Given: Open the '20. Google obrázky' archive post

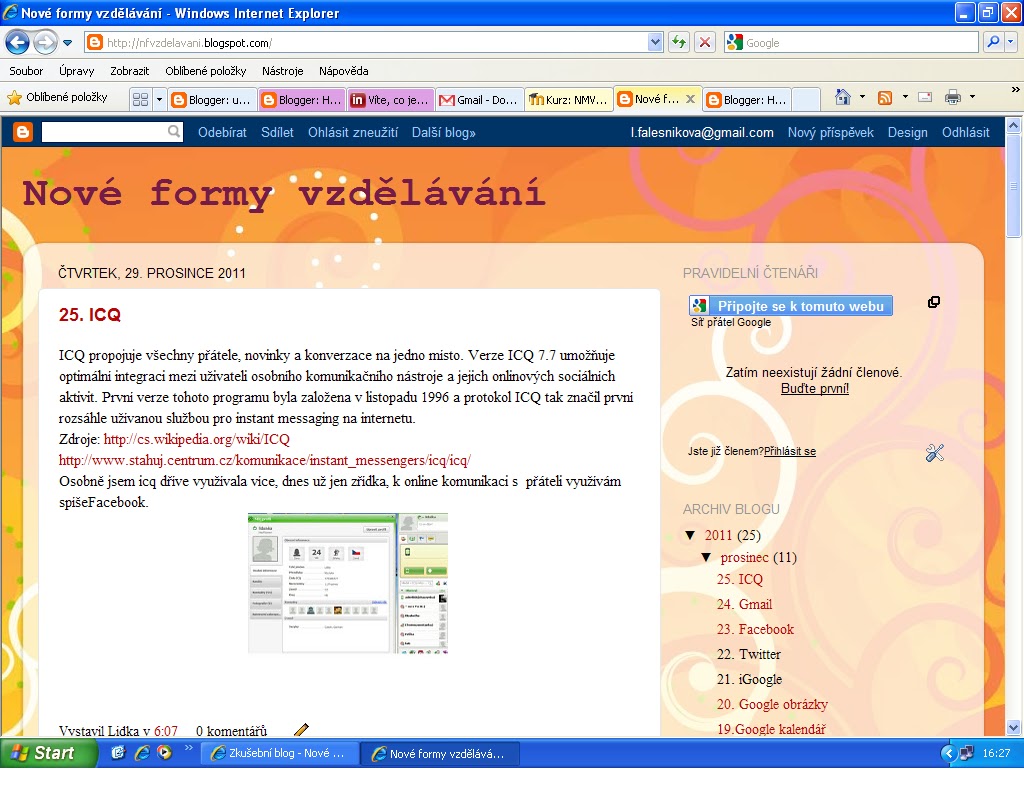Looking at the screenshot, I should 772,704.
